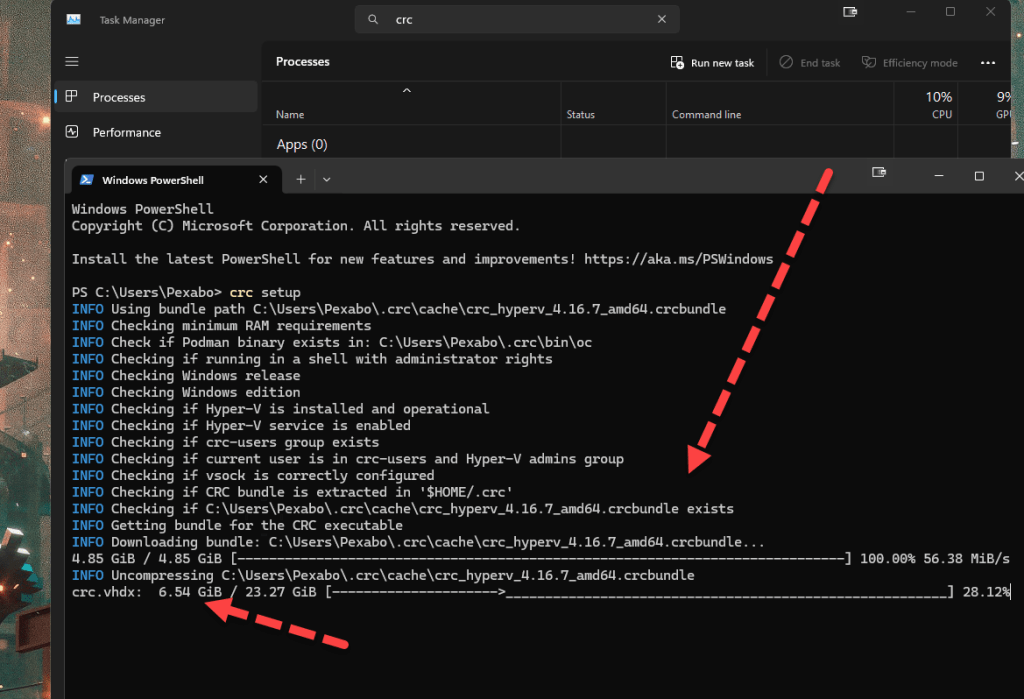
Task: Click the Task Manager title bar widget icon
Action: pyautogui.click(x=850, y=12)
